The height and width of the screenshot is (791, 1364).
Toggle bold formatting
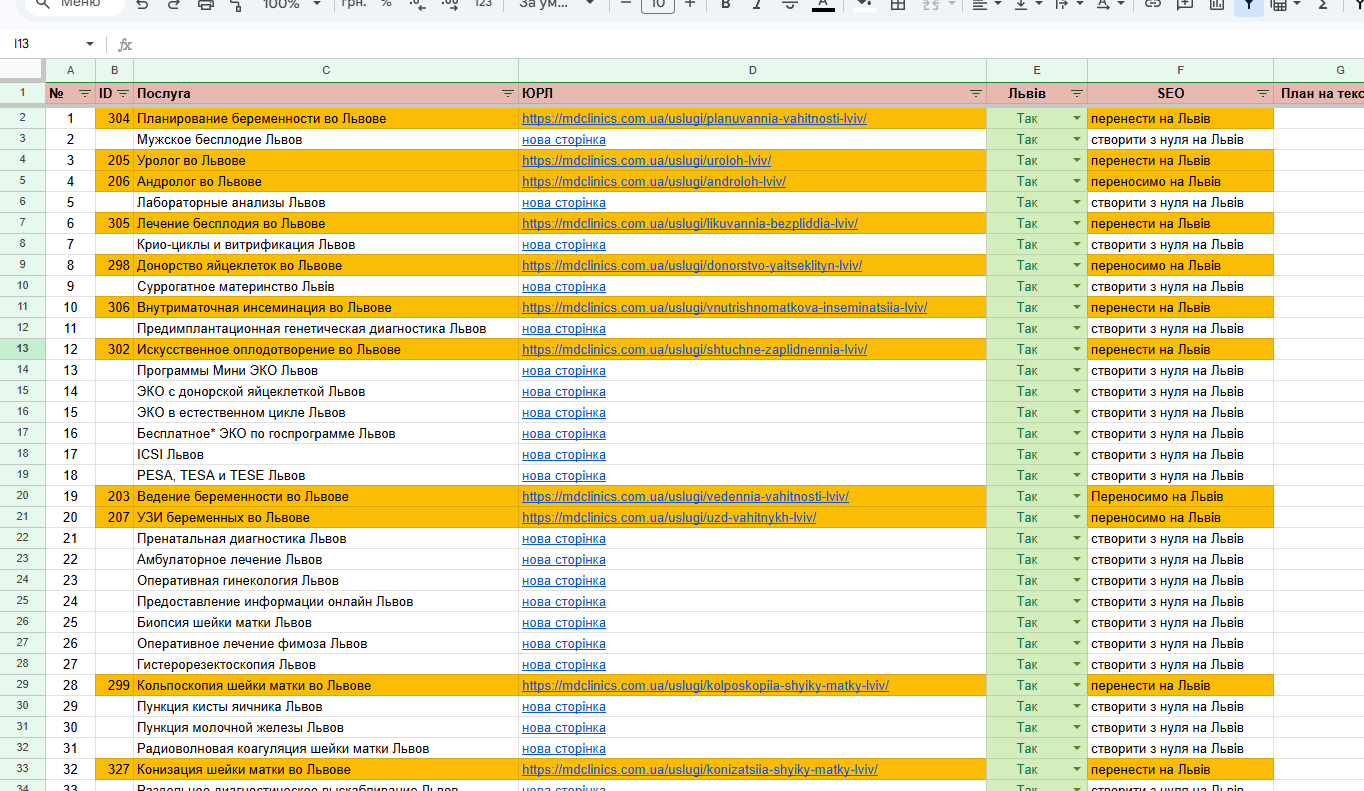point(726,5)
